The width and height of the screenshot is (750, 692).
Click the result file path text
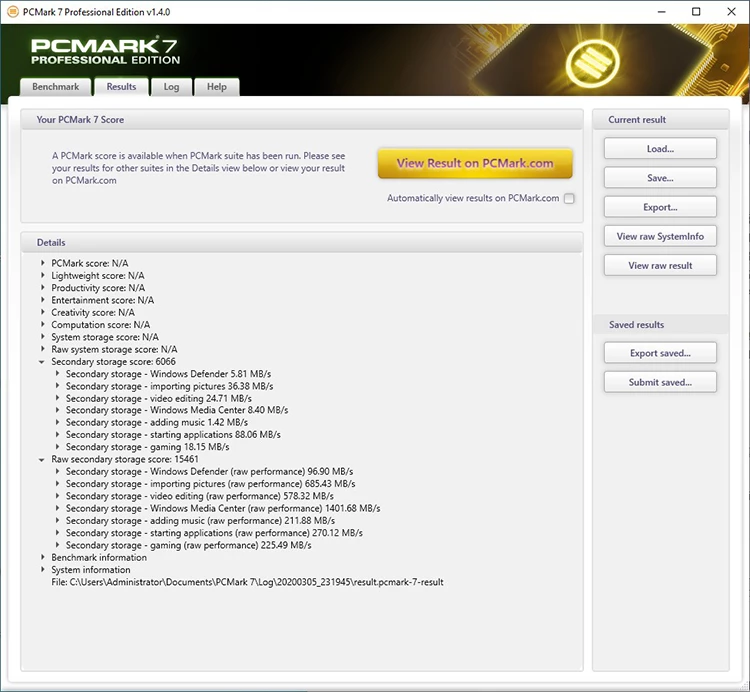click(247, 582)
